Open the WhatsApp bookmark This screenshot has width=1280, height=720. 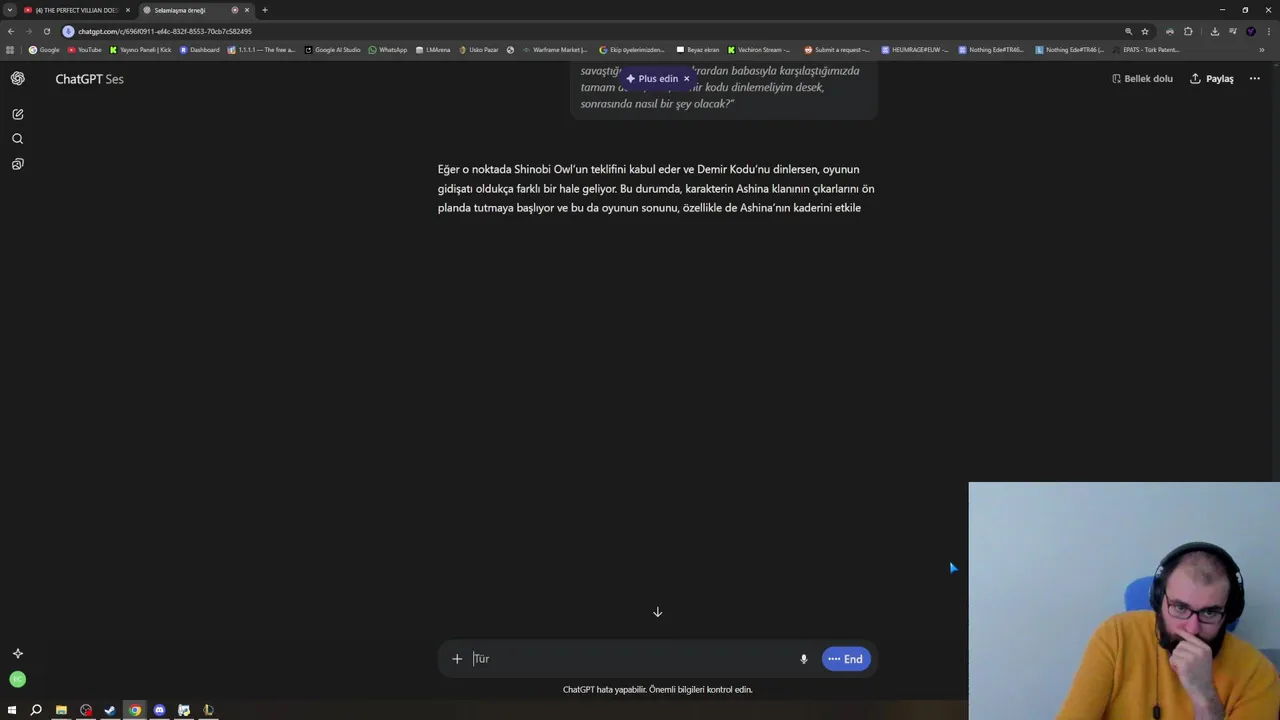(x=388, y=50)
